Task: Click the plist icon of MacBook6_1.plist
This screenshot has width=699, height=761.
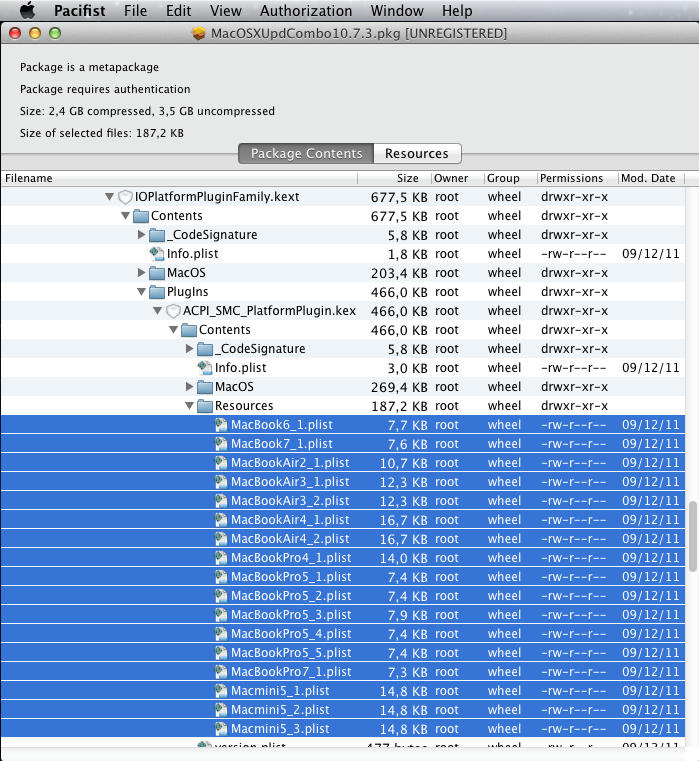Action: pyautogui.click(x=221, y=425)
